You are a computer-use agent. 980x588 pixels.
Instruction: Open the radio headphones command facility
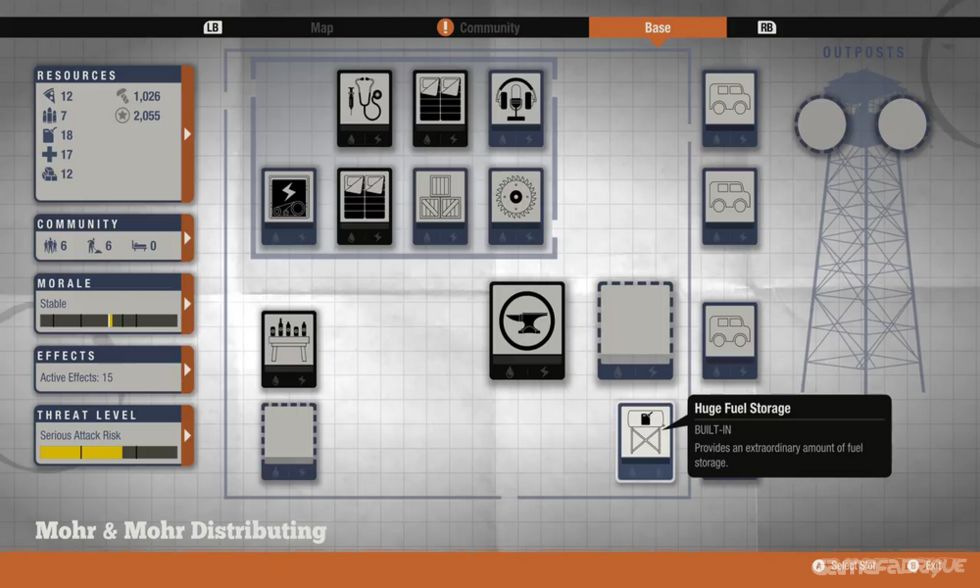point(516,109)
